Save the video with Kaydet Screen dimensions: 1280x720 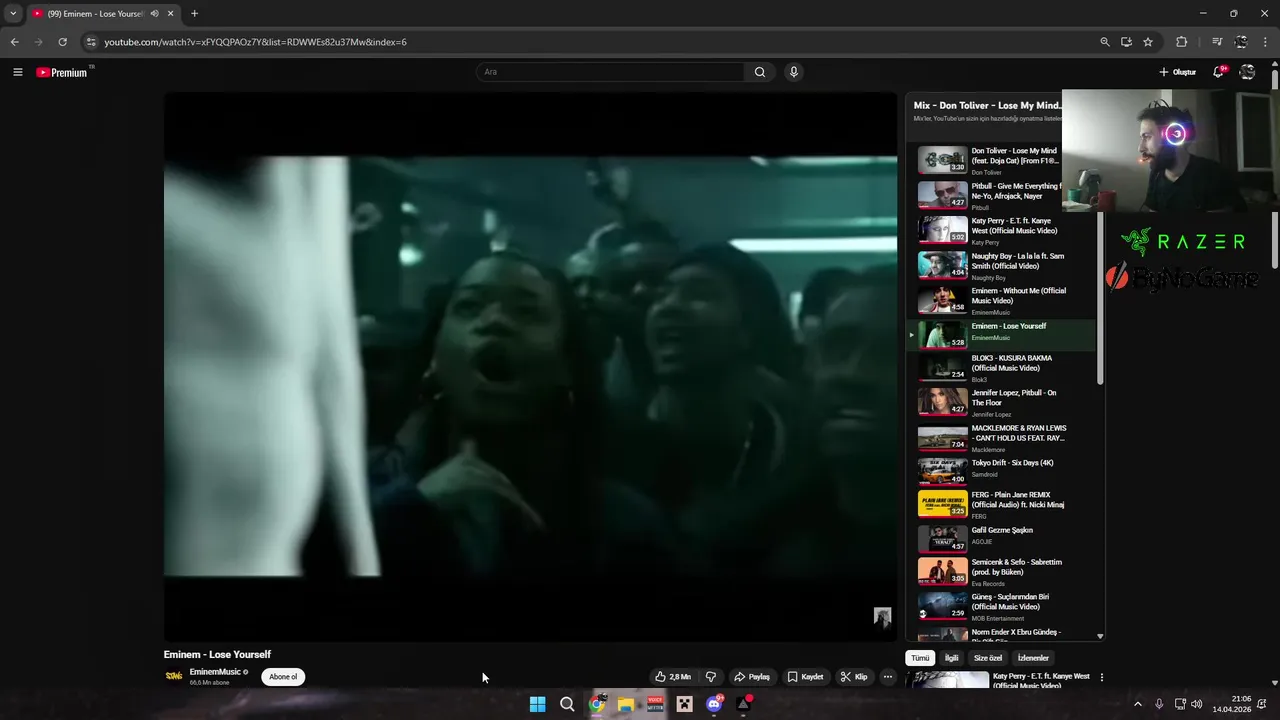[805, 677]
